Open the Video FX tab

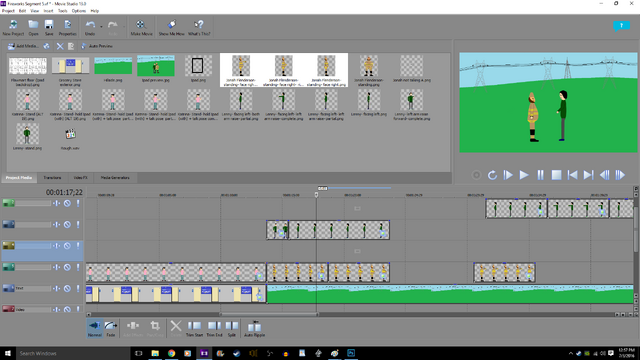click(80, 178)
